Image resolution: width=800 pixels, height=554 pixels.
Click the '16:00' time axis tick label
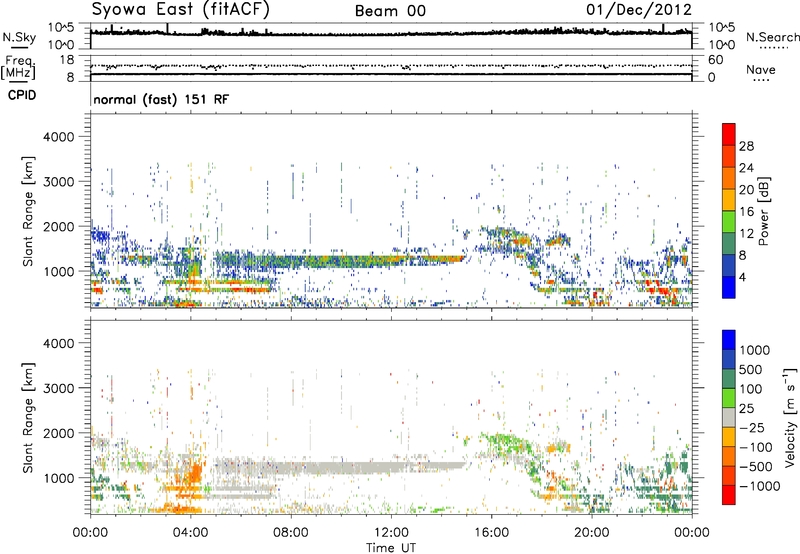[491, 533]
